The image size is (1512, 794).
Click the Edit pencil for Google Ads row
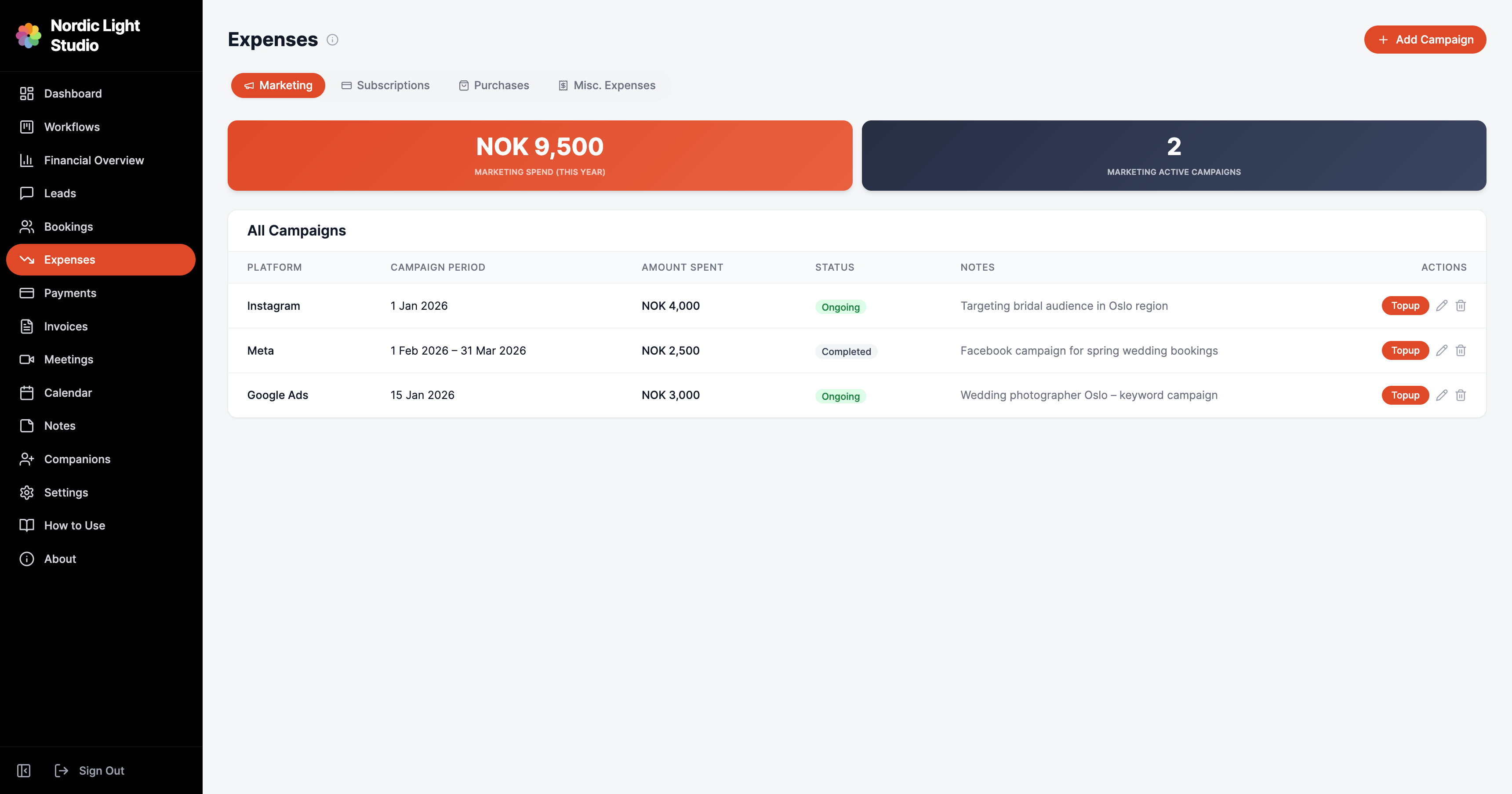pyautogui.click(x=1442, y=395)
